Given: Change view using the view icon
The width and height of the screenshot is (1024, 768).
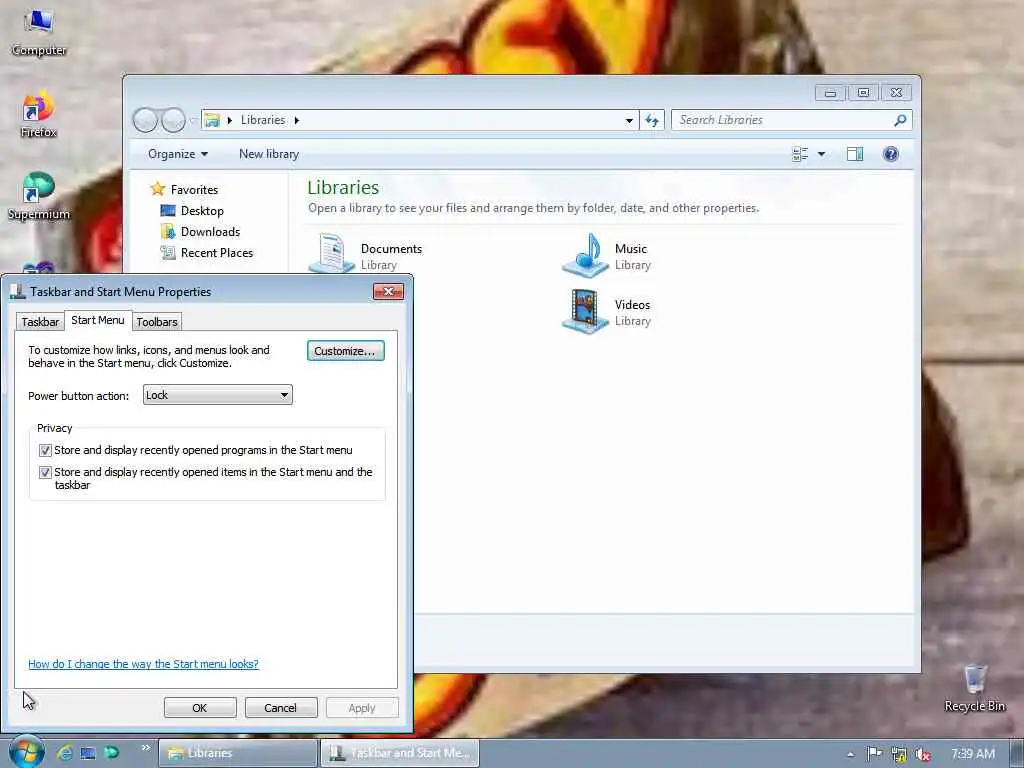Looking at the screenshot, I should [x=800, y=154].
